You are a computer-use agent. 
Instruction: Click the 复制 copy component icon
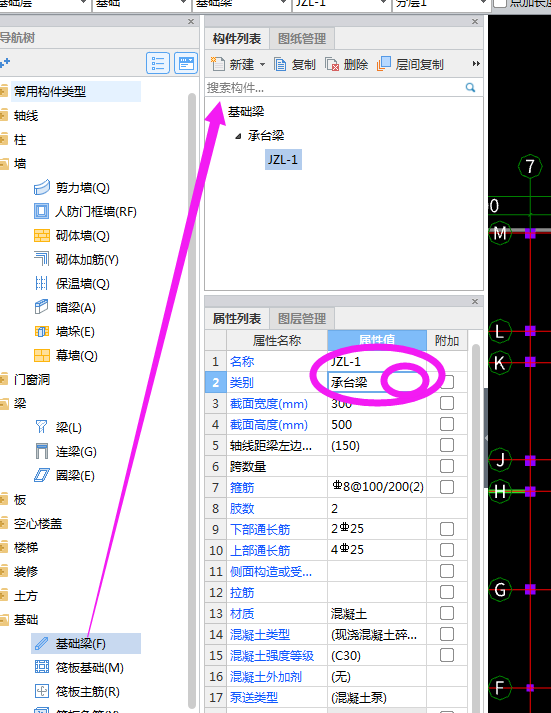(x=281, y=65)
